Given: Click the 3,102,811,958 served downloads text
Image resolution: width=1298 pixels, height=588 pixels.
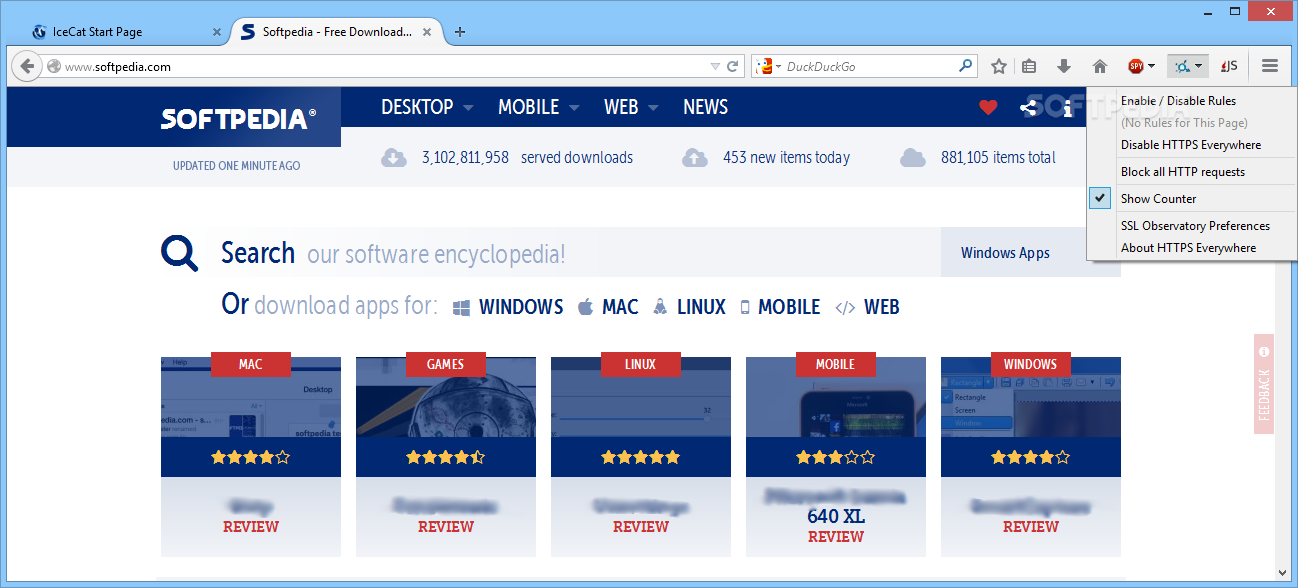Looking at the screenshot, I should 527,157.
